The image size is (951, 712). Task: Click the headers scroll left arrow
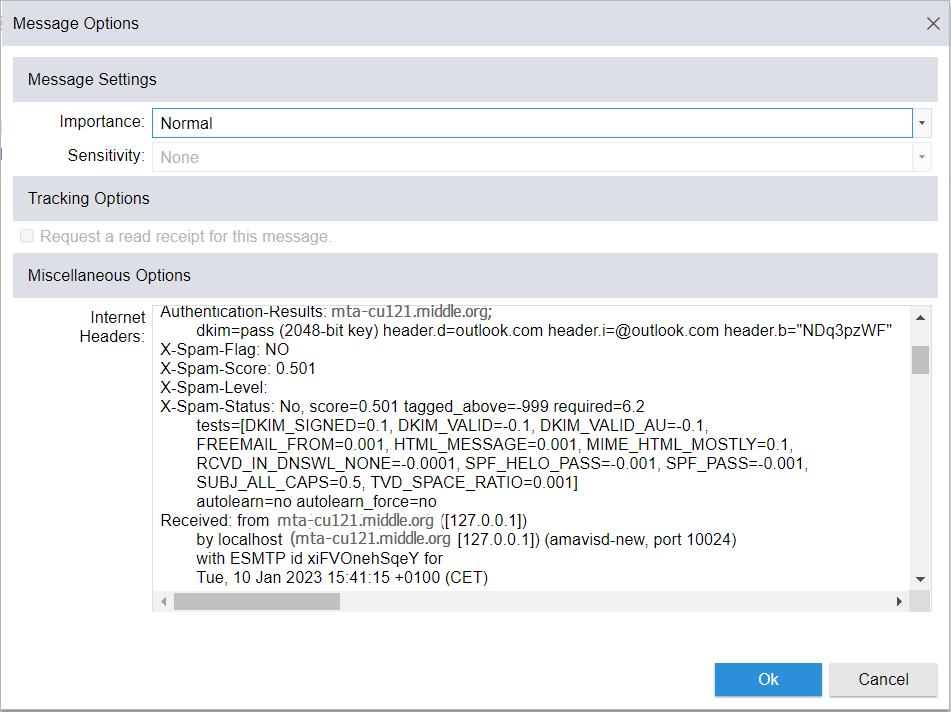coord(164,601)
